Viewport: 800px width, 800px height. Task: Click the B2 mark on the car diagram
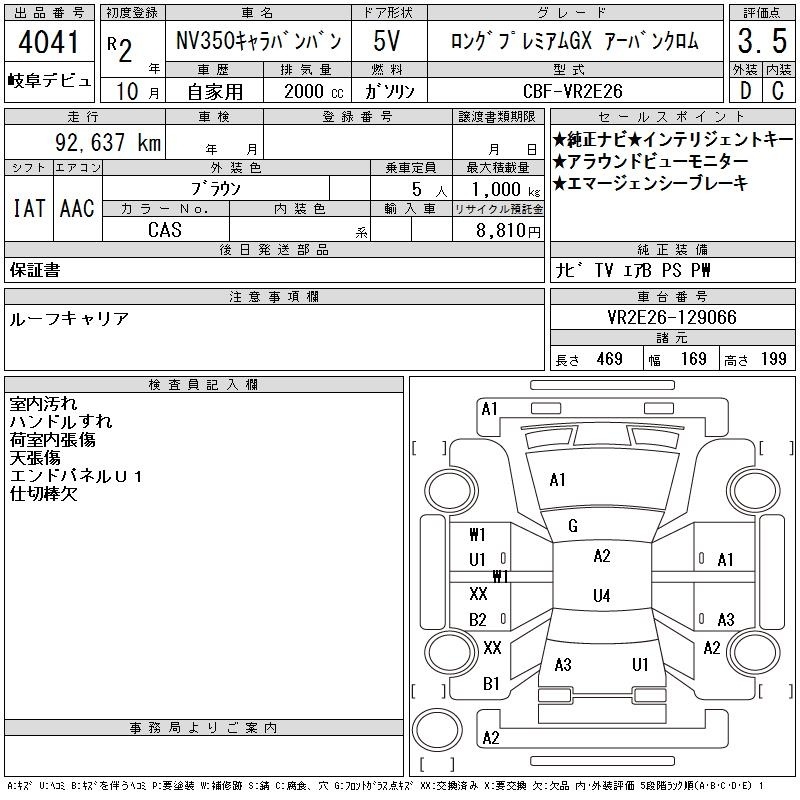[478, 620]
